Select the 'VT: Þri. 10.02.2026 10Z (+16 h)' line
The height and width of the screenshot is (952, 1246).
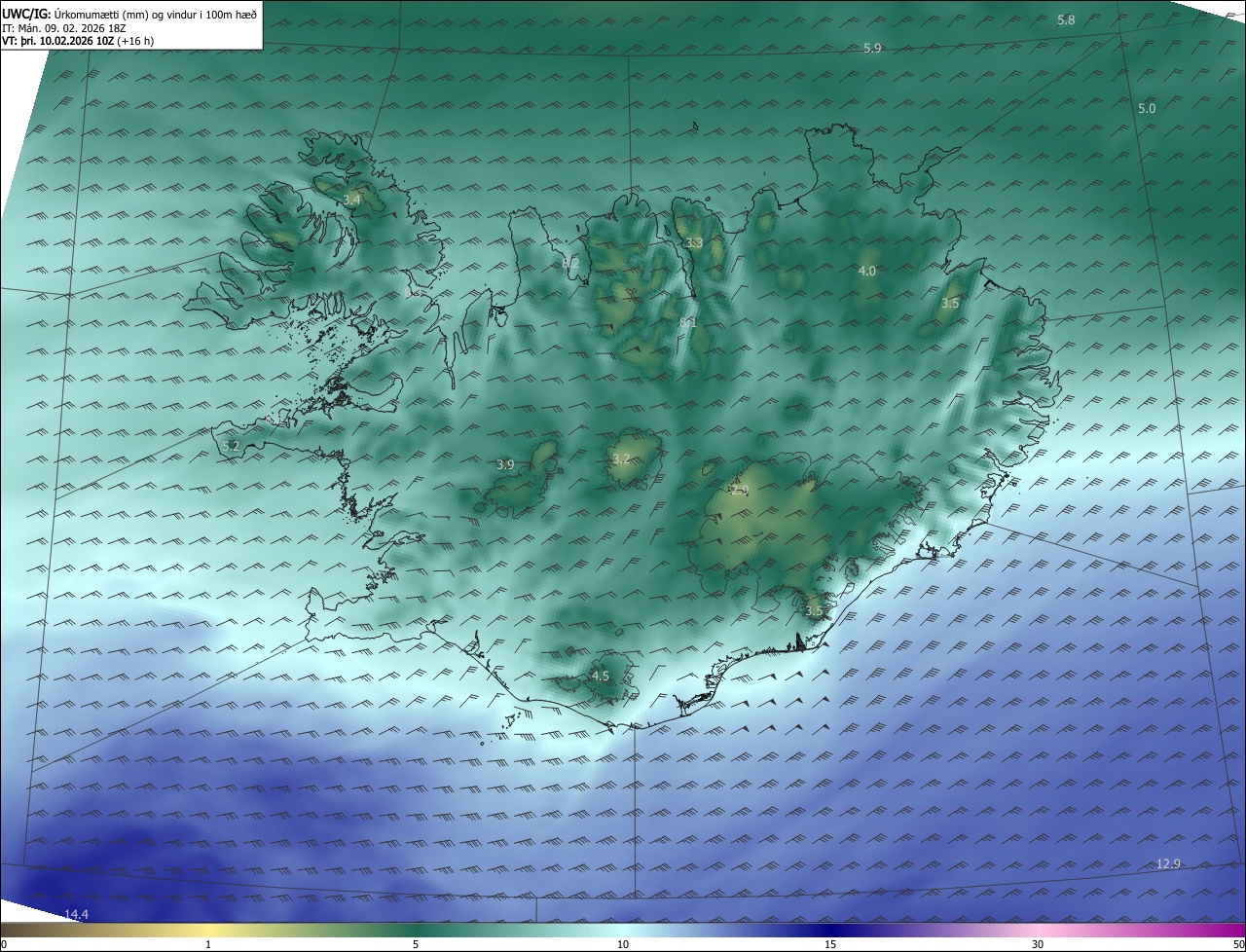point(78,41)
